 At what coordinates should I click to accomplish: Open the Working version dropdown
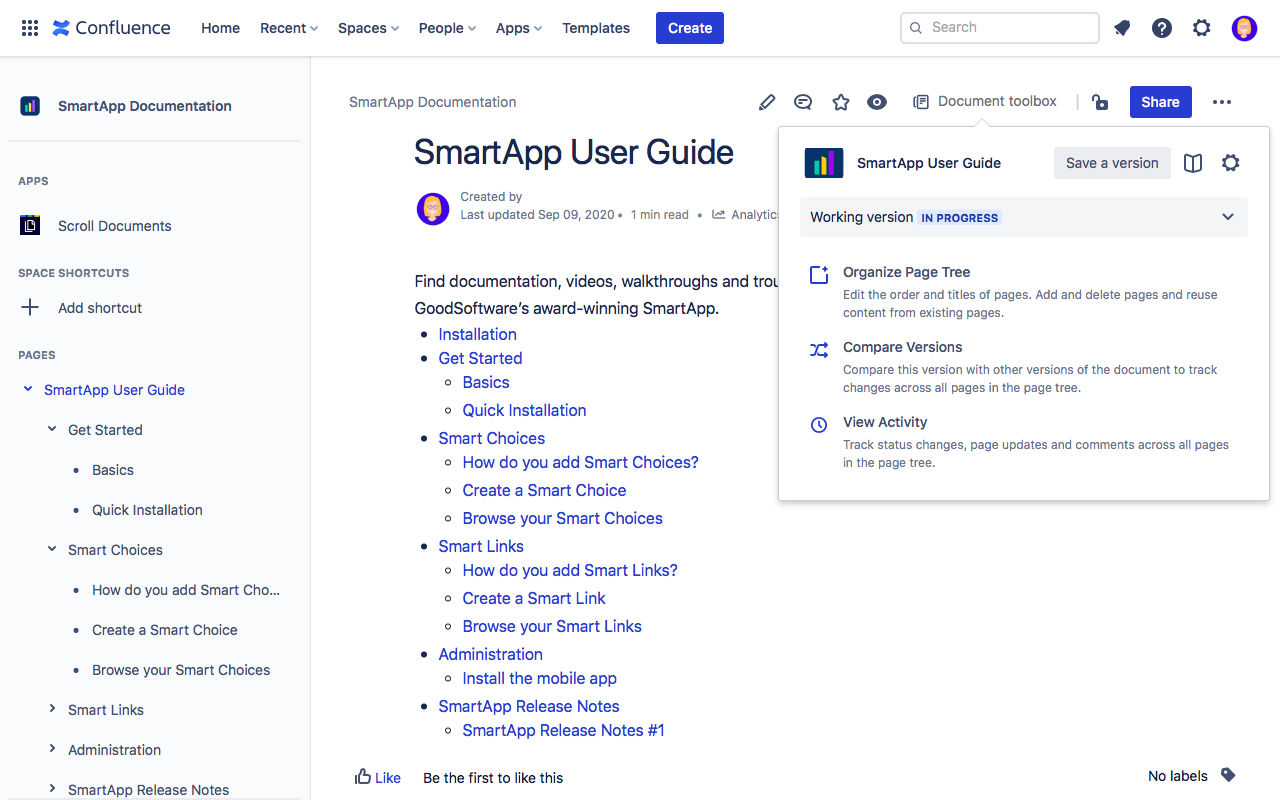1228,217
